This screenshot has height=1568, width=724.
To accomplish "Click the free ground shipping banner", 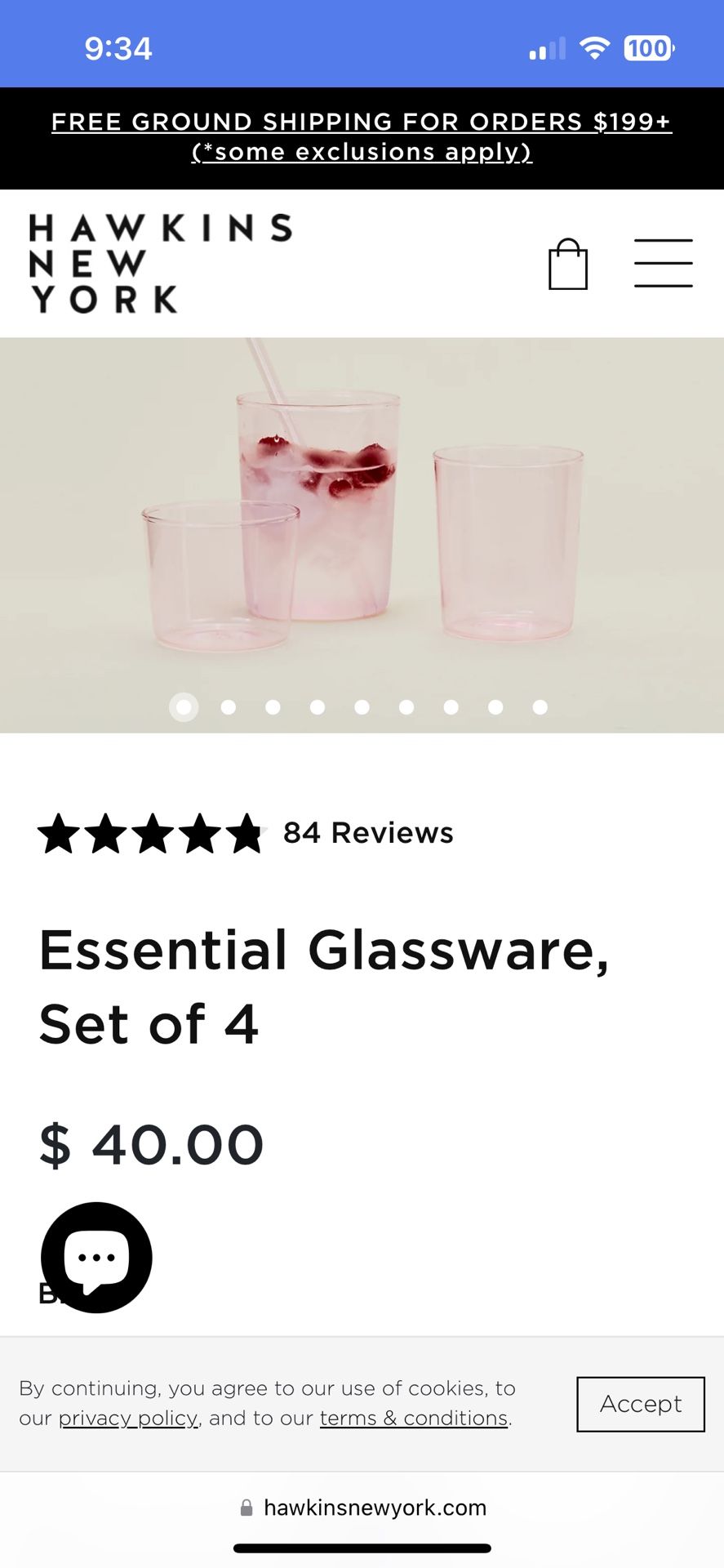I will [x=362, y=136].
